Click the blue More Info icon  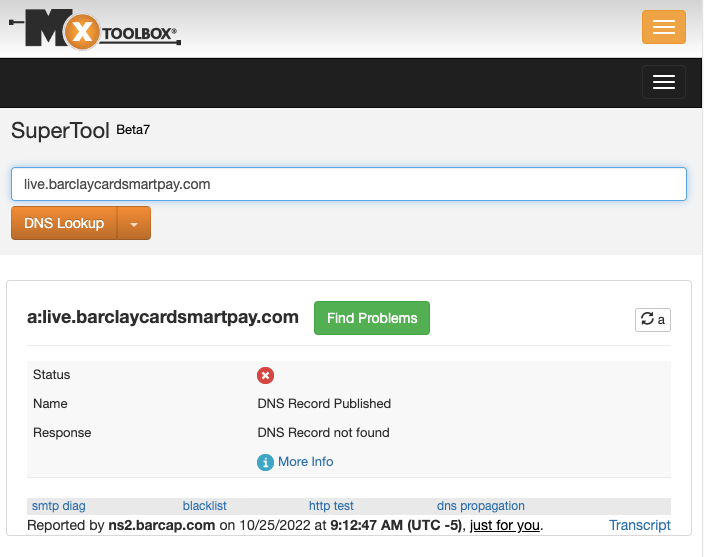point(265,462)
